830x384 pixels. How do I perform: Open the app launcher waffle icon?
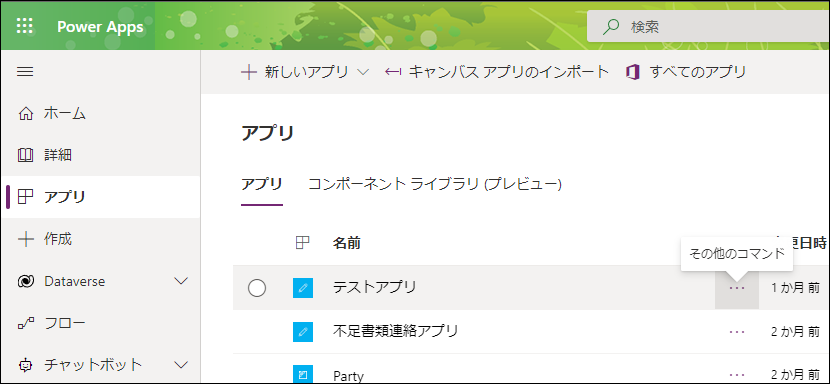coord(25,26)
